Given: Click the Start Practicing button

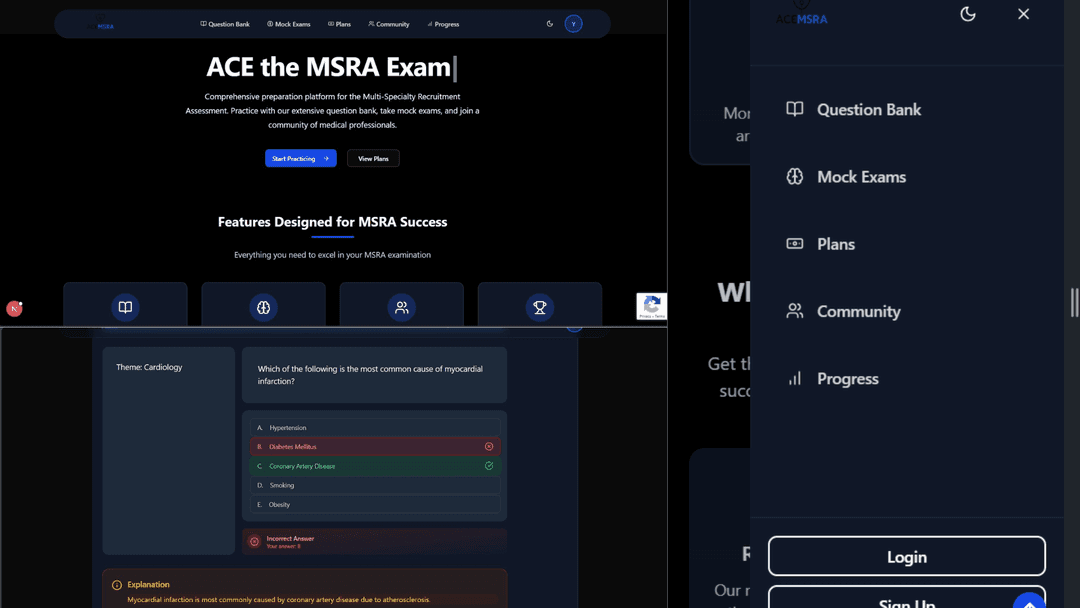Looking at the screenshot, I should pyautogui.click(x=300, y=158).
